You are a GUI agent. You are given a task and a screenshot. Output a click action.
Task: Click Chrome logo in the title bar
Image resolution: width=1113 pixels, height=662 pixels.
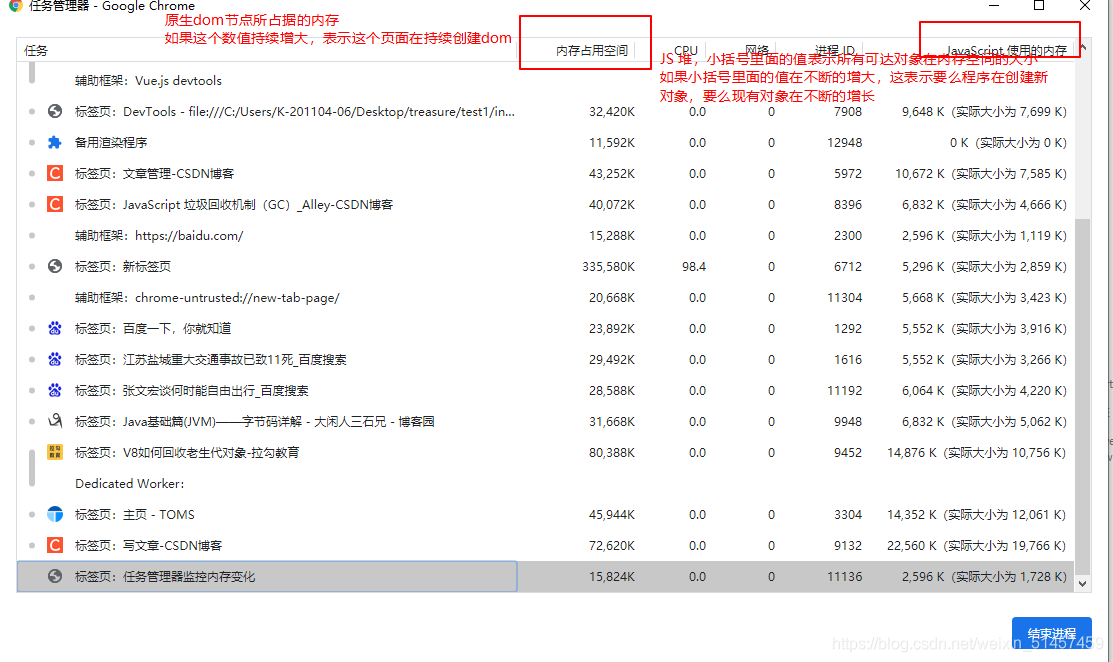[15, 6]
